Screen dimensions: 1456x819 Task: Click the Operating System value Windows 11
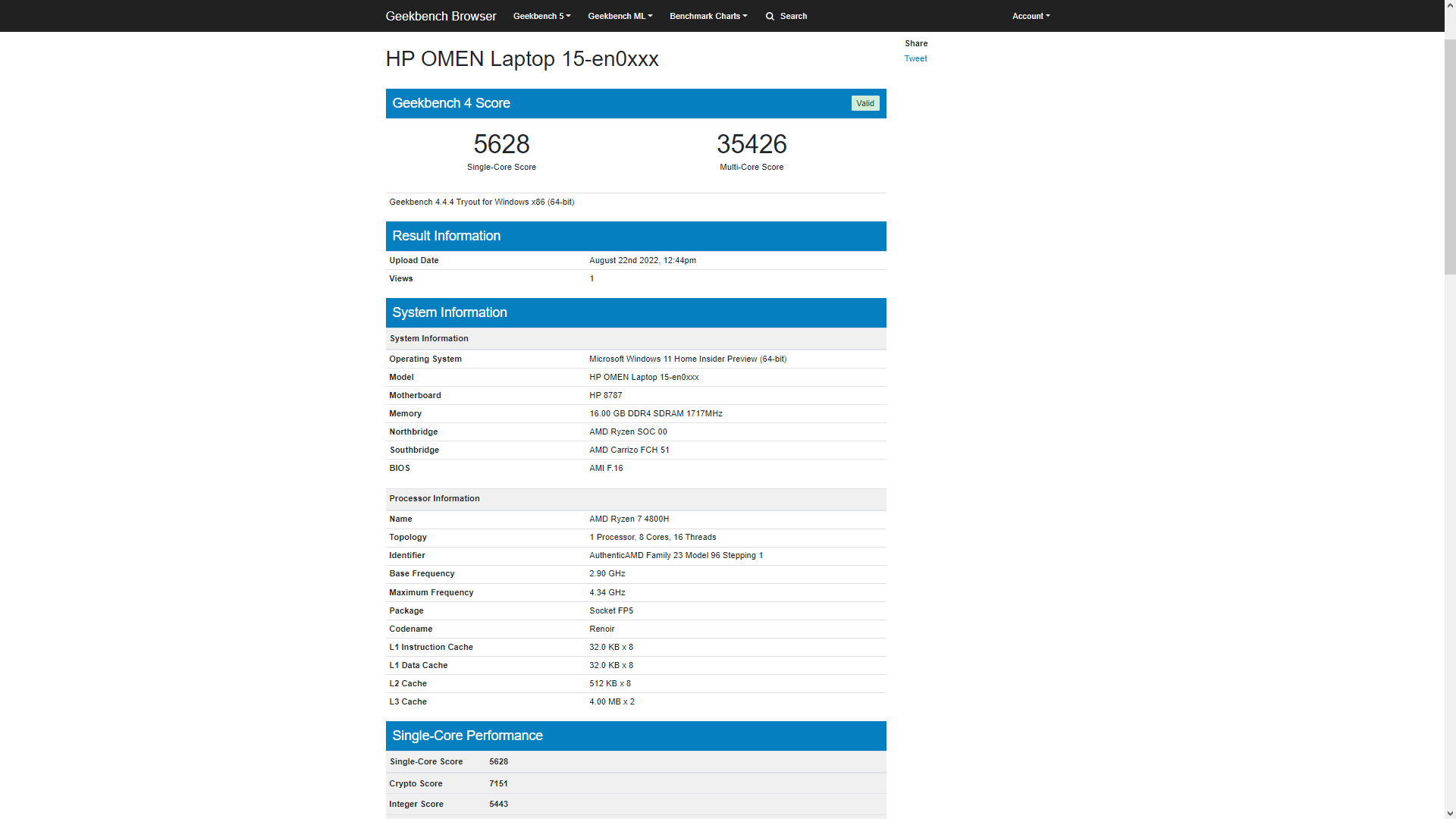pos(688,359)
